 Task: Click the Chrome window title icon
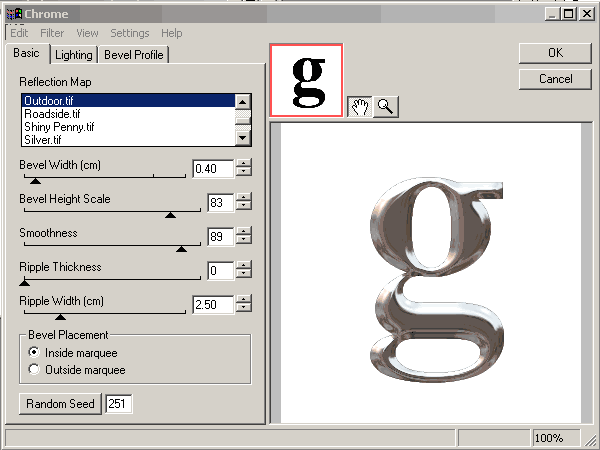pos(13,14)
